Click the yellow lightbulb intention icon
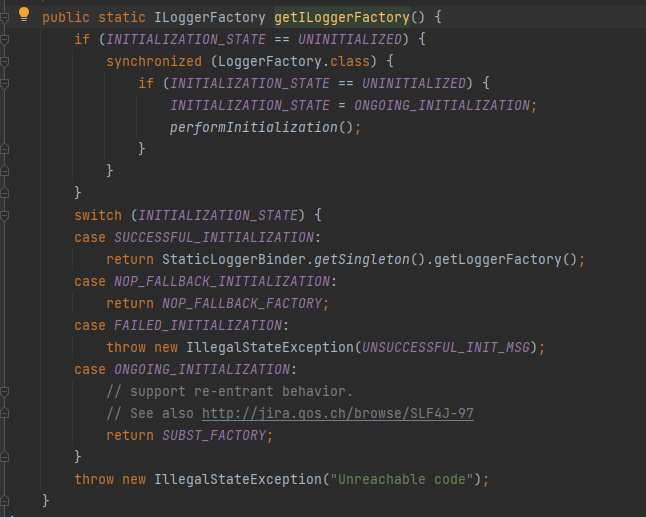Viewport: 646px width, 517px height. [24, 15]
